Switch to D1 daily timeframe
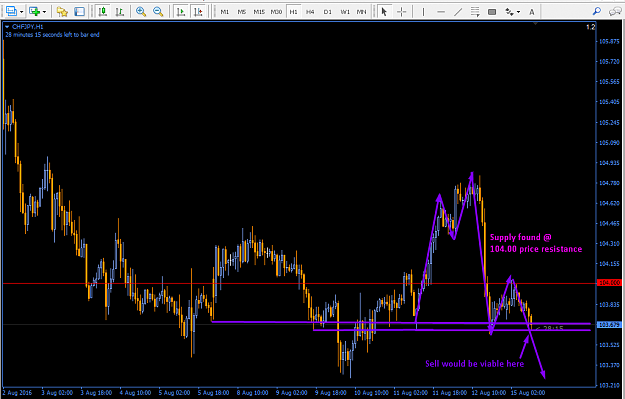 328,12
